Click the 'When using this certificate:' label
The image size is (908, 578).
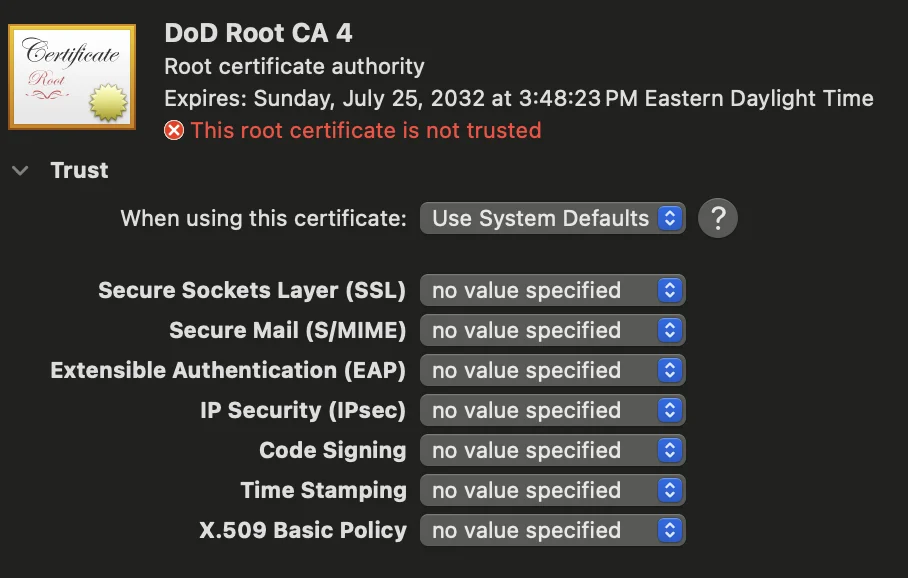click(x=263, y=218)
